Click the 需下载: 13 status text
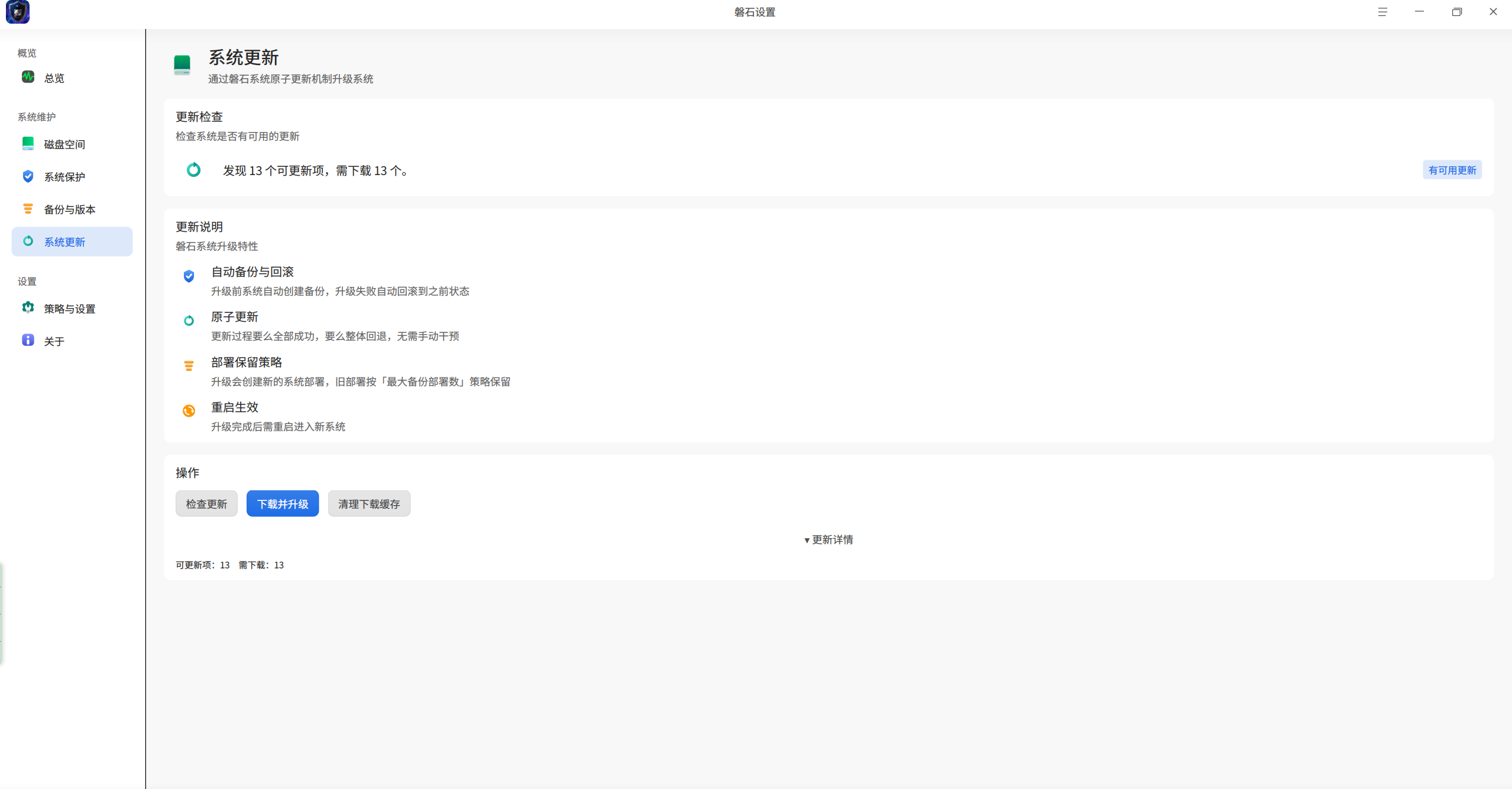 click(261, 565)
